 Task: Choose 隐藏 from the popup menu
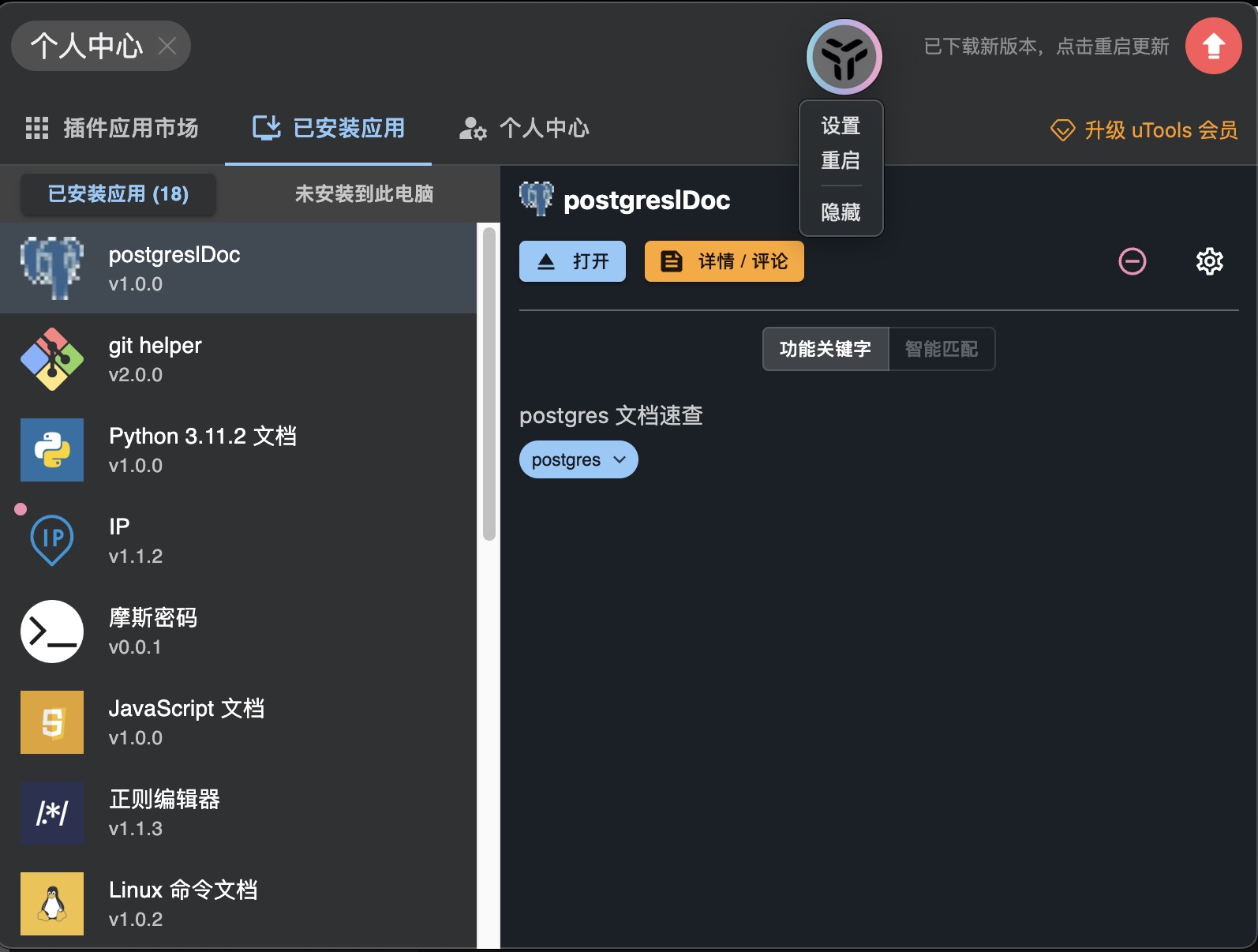coord(841,212)
